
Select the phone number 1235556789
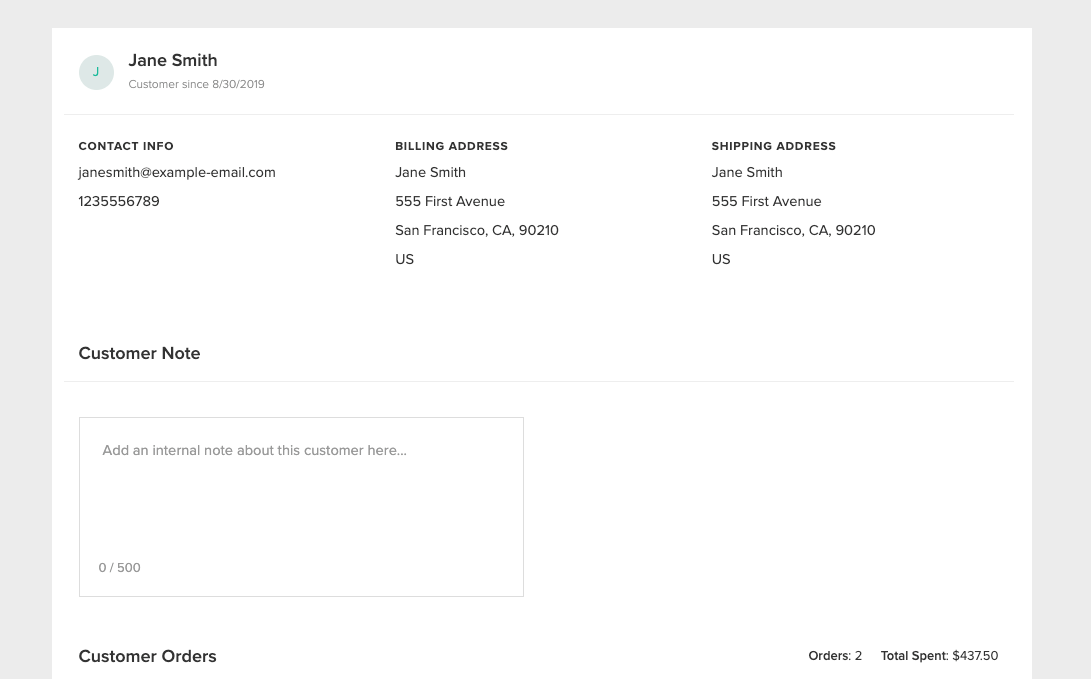(119, 201)
